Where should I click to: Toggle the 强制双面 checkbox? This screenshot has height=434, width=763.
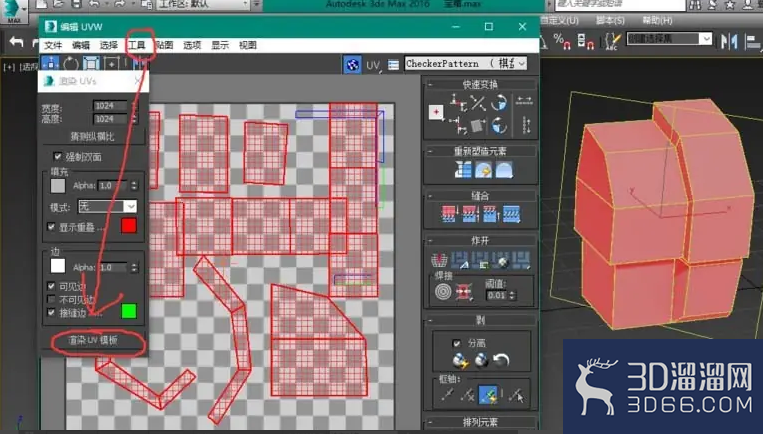click(57, 156)
